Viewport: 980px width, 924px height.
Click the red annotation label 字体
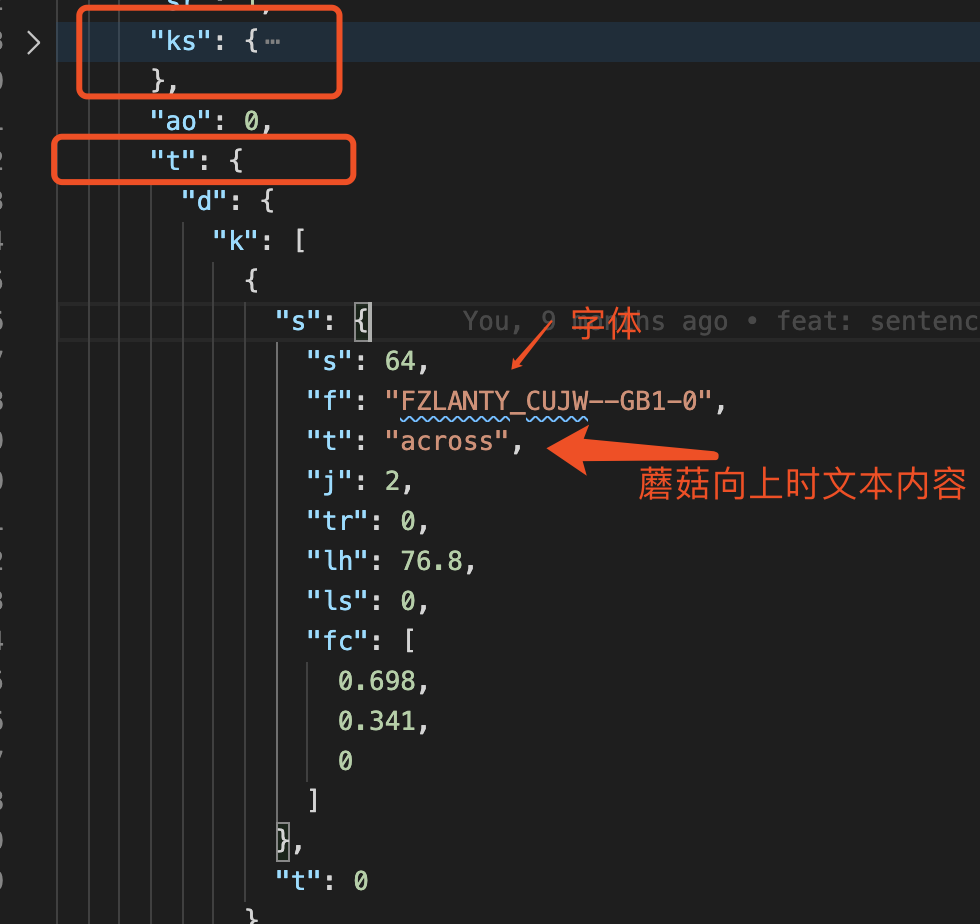click(605, 324)
